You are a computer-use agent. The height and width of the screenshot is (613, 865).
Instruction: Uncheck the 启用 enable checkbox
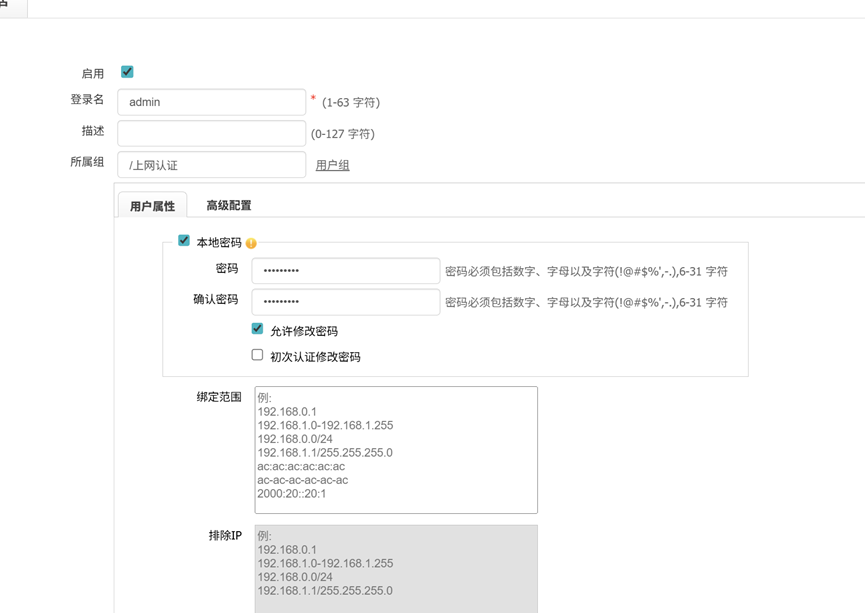coord(127,72)
